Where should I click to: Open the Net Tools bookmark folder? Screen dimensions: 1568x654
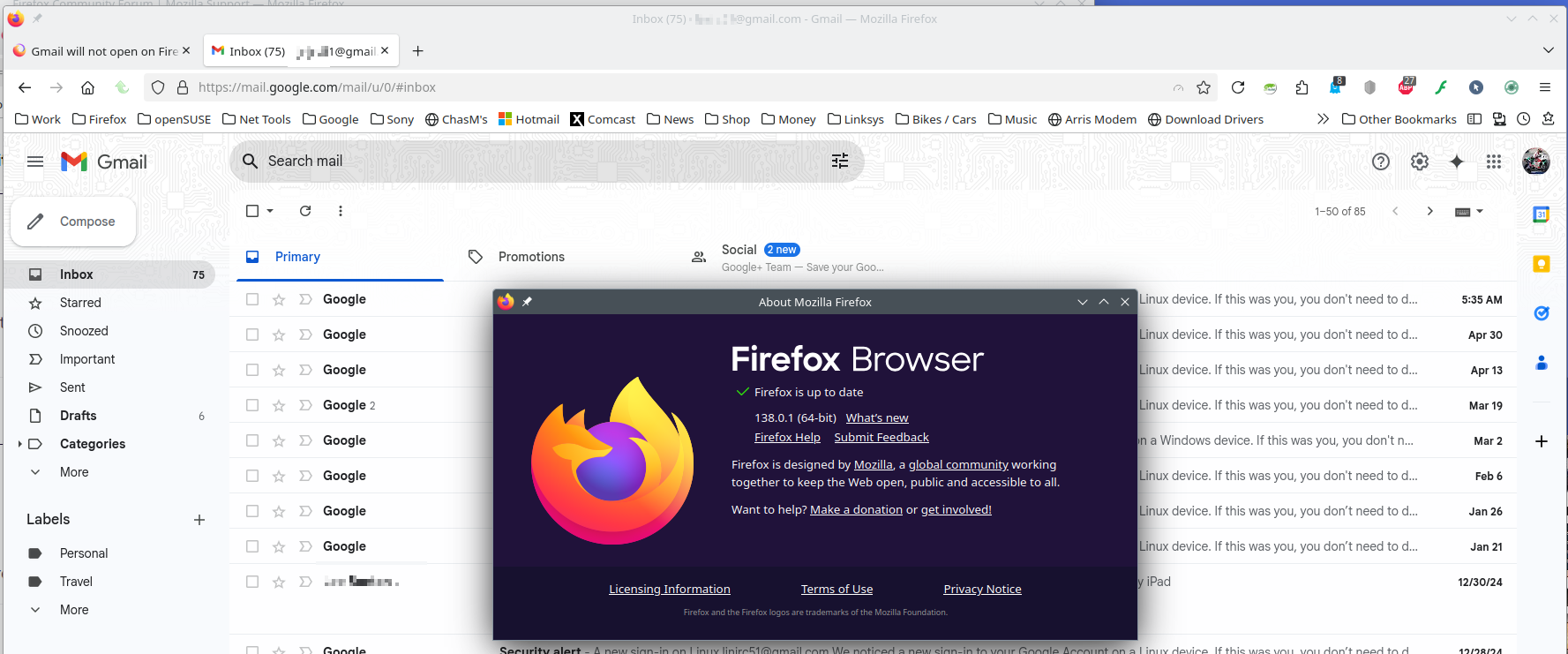(x=257, y=119)
